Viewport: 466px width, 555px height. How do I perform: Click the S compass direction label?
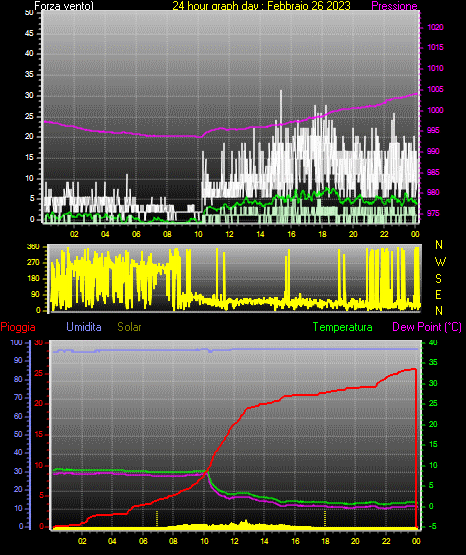pos(438,279)
